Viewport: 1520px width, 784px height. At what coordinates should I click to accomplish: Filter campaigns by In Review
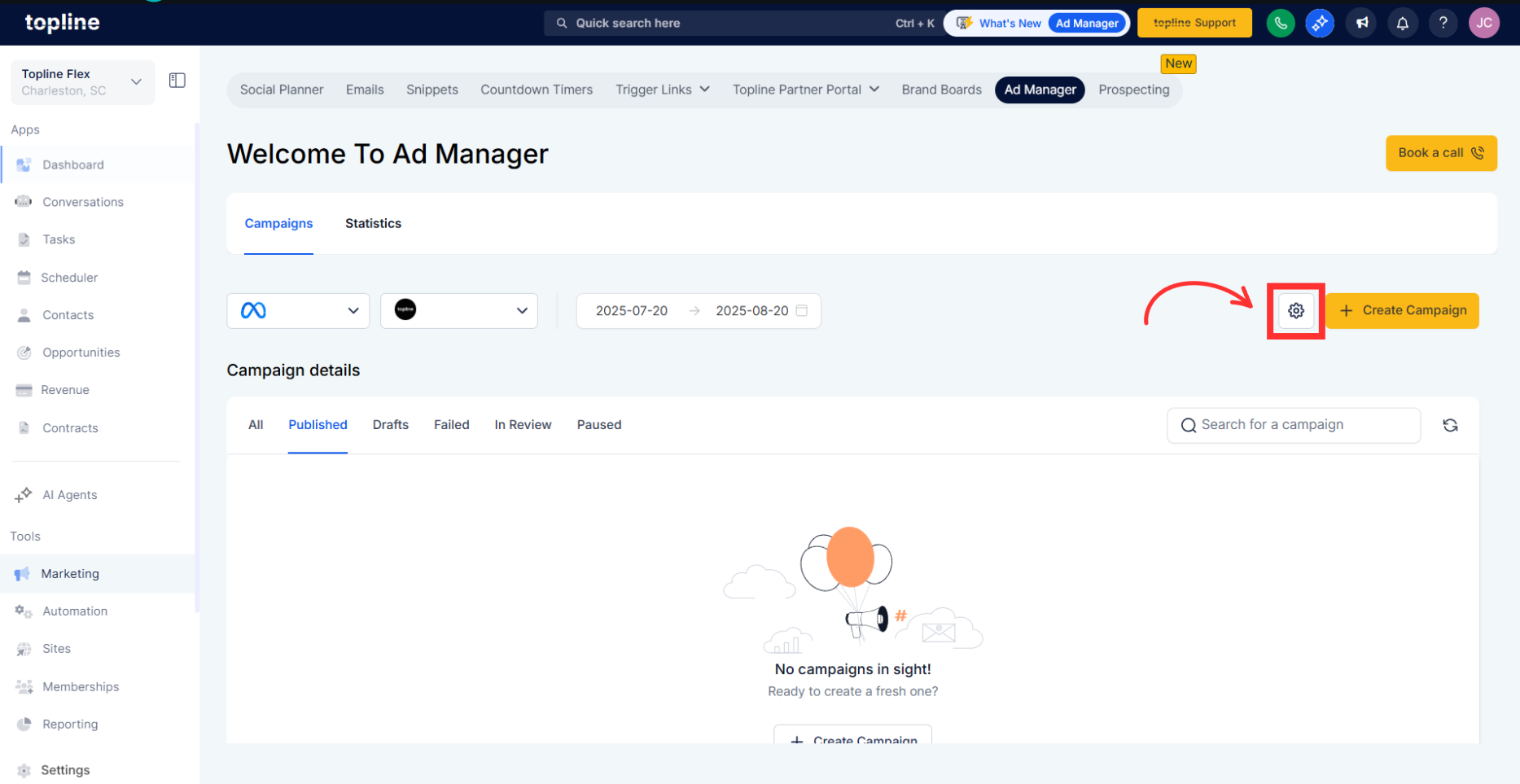[523, 425]
